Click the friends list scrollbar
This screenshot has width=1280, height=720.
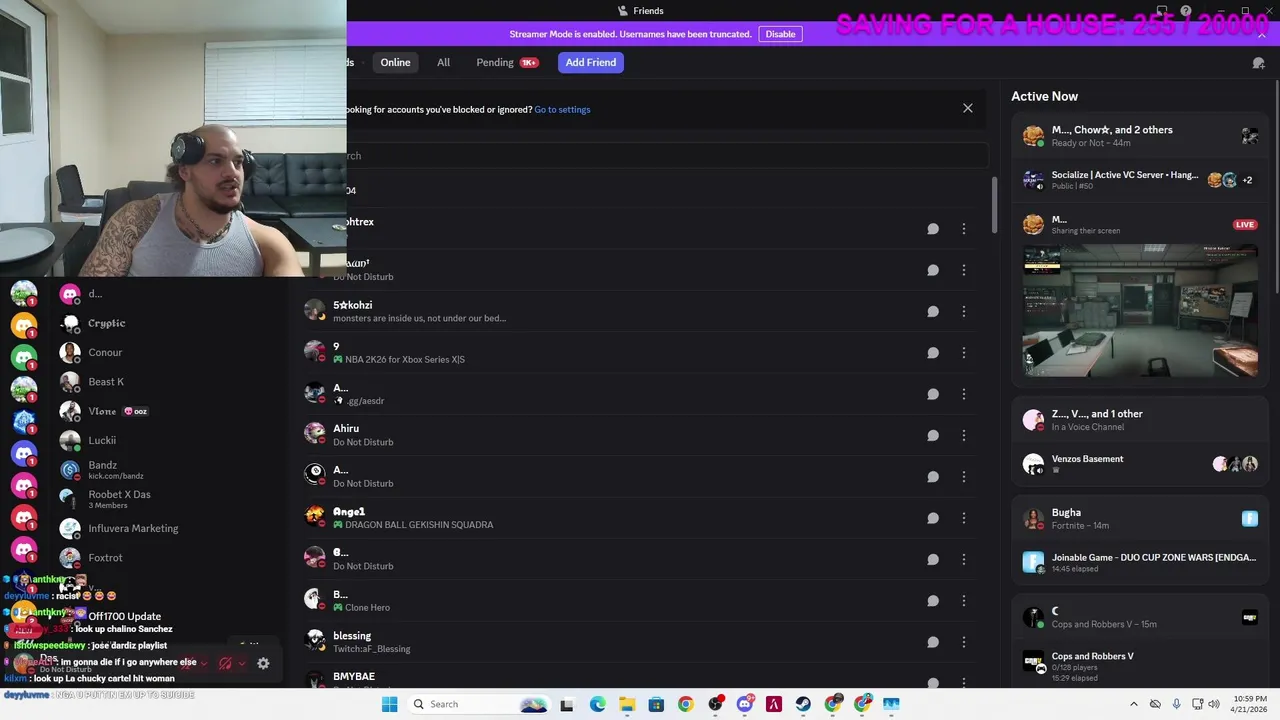[x=994, y=205]
